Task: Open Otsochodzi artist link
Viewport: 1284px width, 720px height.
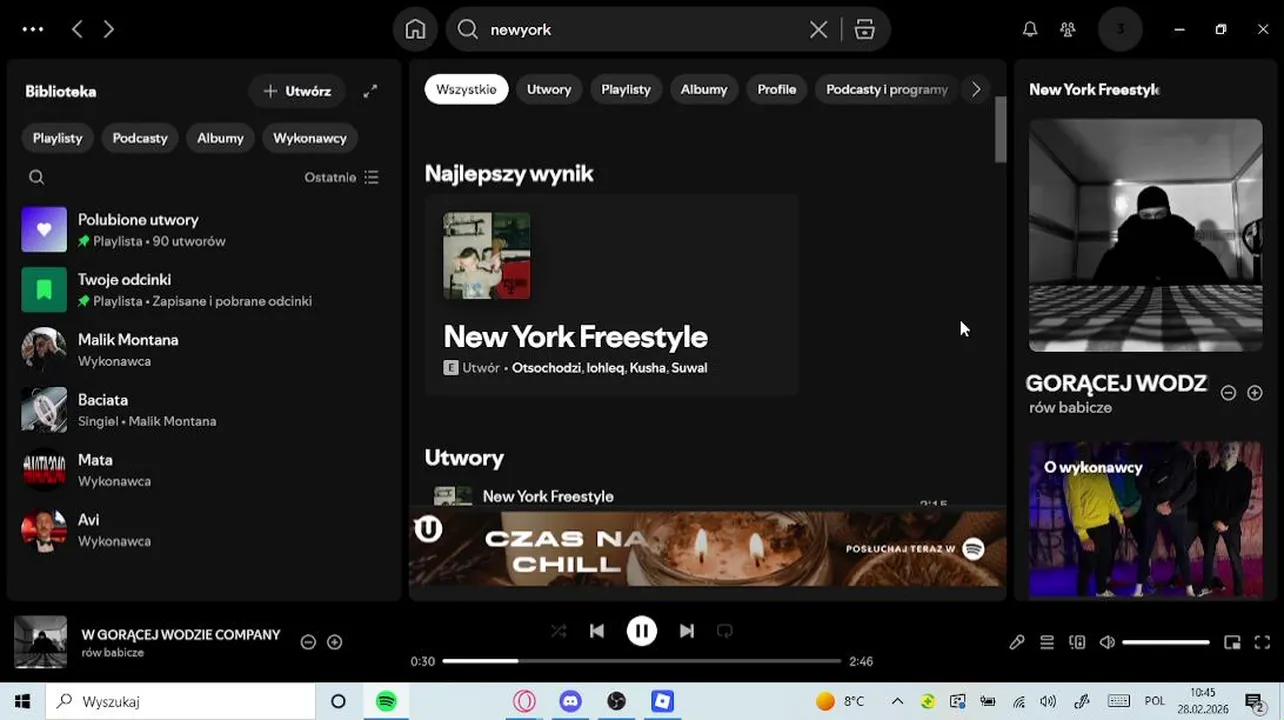Action: tap(546, 368)
